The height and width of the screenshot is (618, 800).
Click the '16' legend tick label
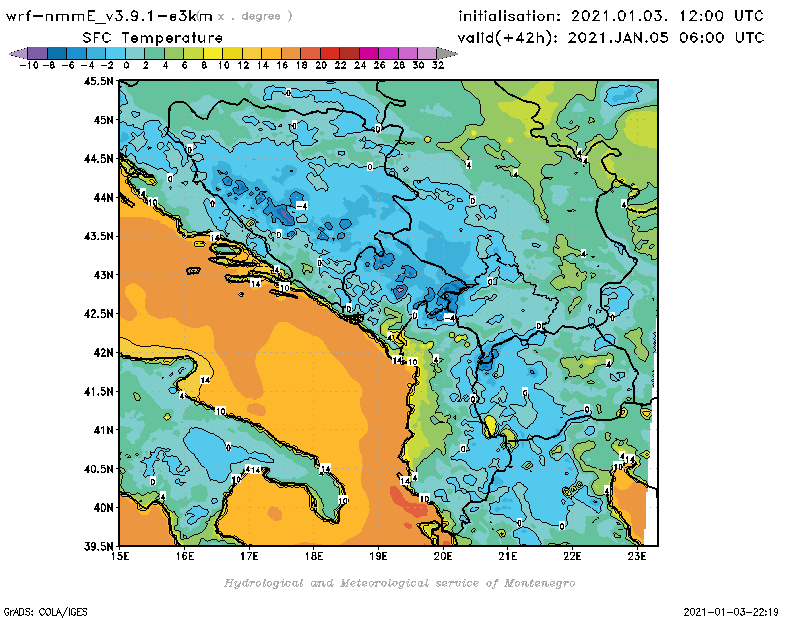click(x=282, y=66)
